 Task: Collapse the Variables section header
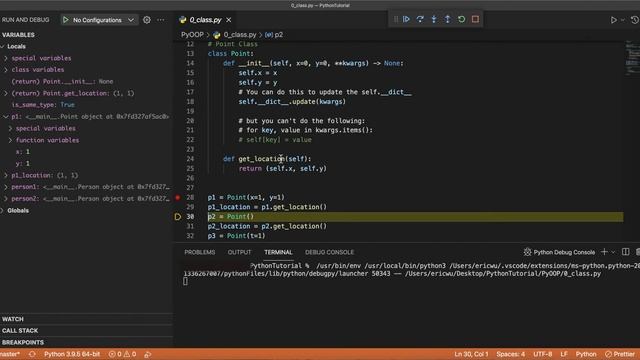(87, 35)
